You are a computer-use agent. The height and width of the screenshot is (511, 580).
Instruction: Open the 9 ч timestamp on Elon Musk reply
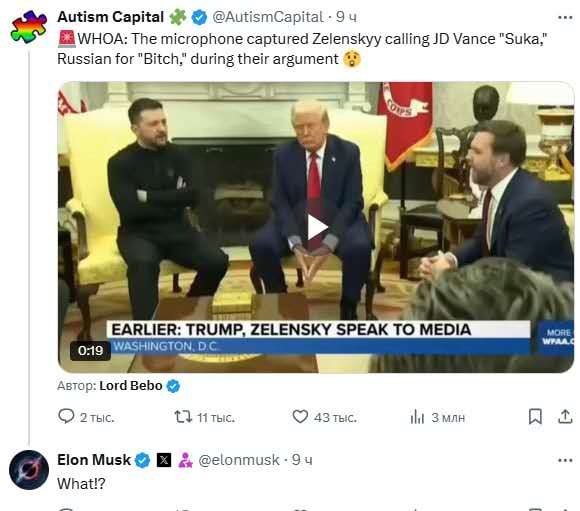(x=302, y=460)
